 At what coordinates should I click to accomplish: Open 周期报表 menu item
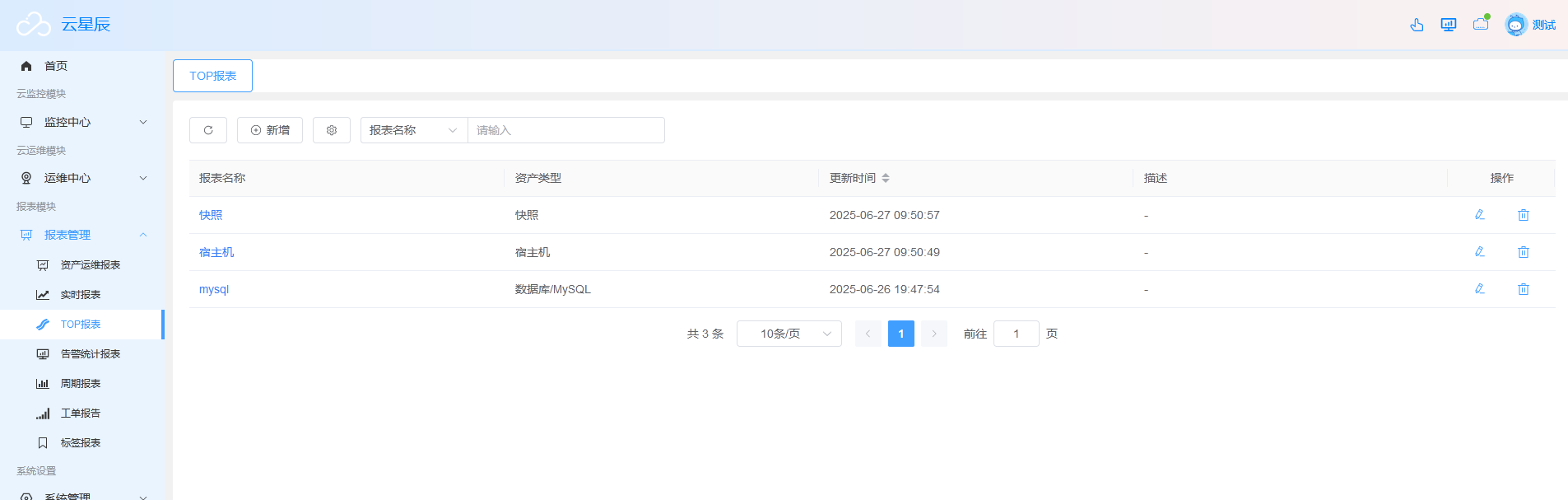(82, 384)
